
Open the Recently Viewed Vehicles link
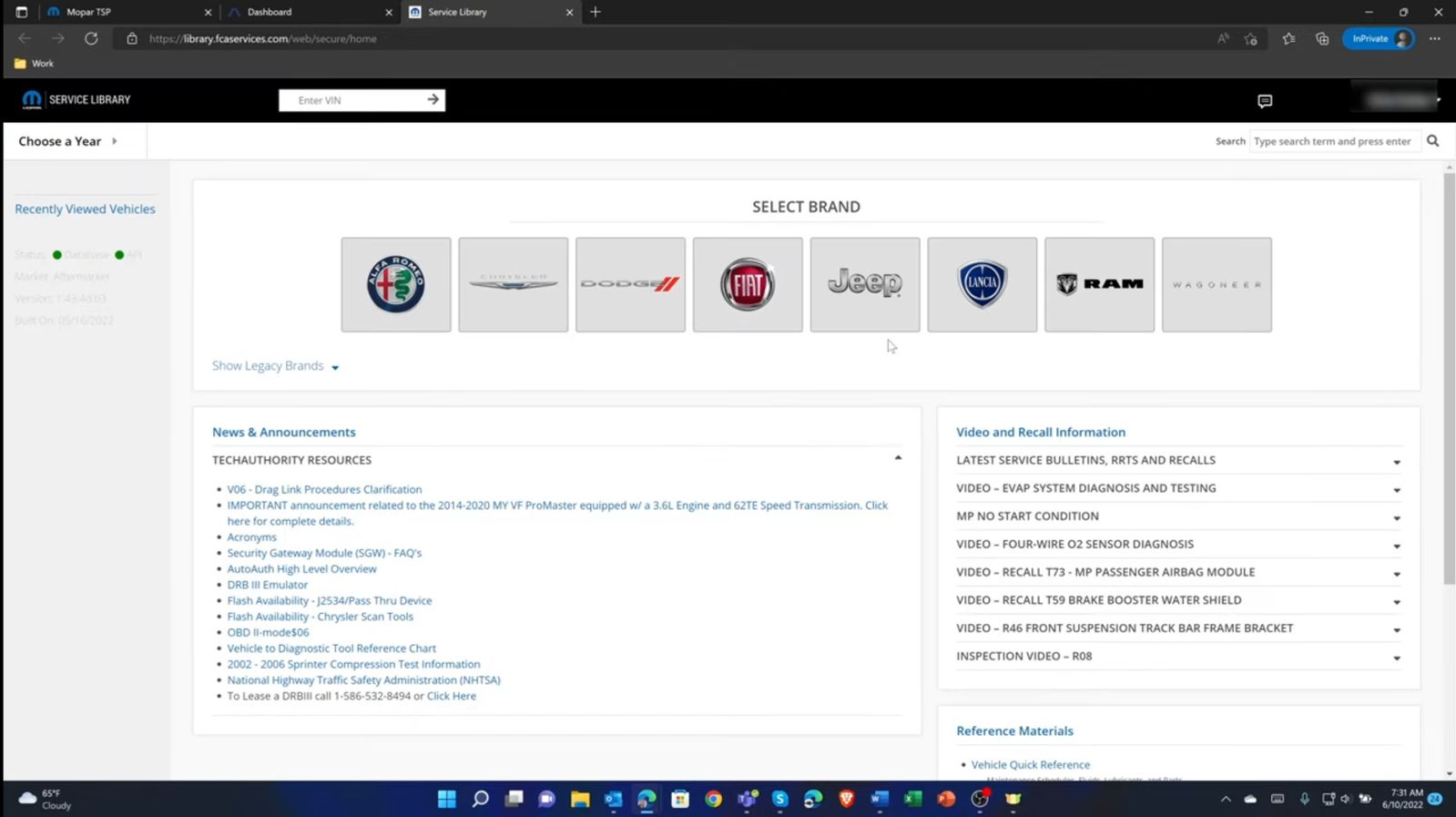point(85,209)
